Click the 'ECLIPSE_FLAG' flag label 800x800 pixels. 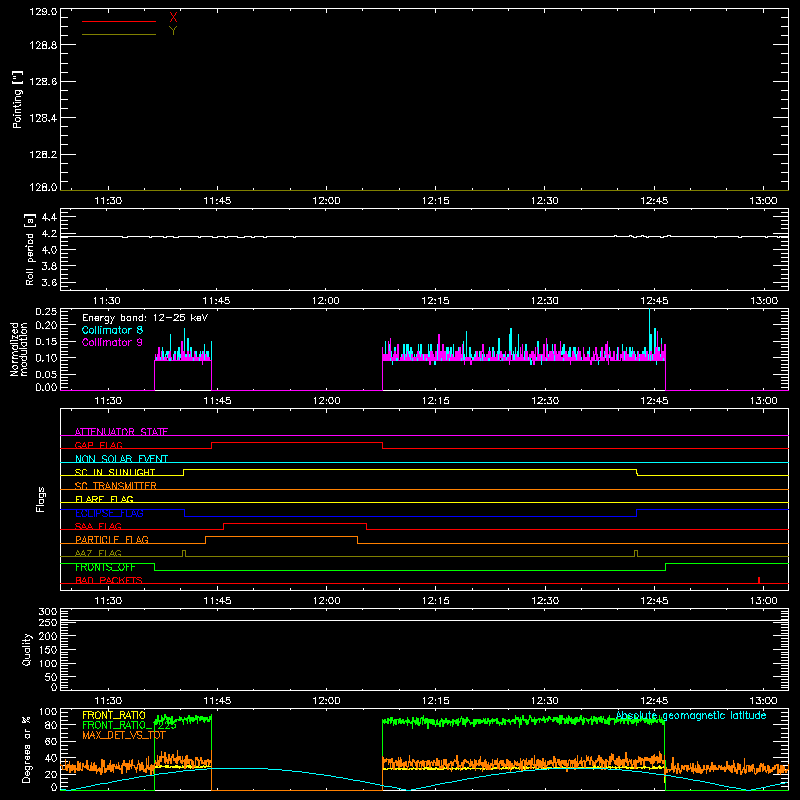click(109, 513)
